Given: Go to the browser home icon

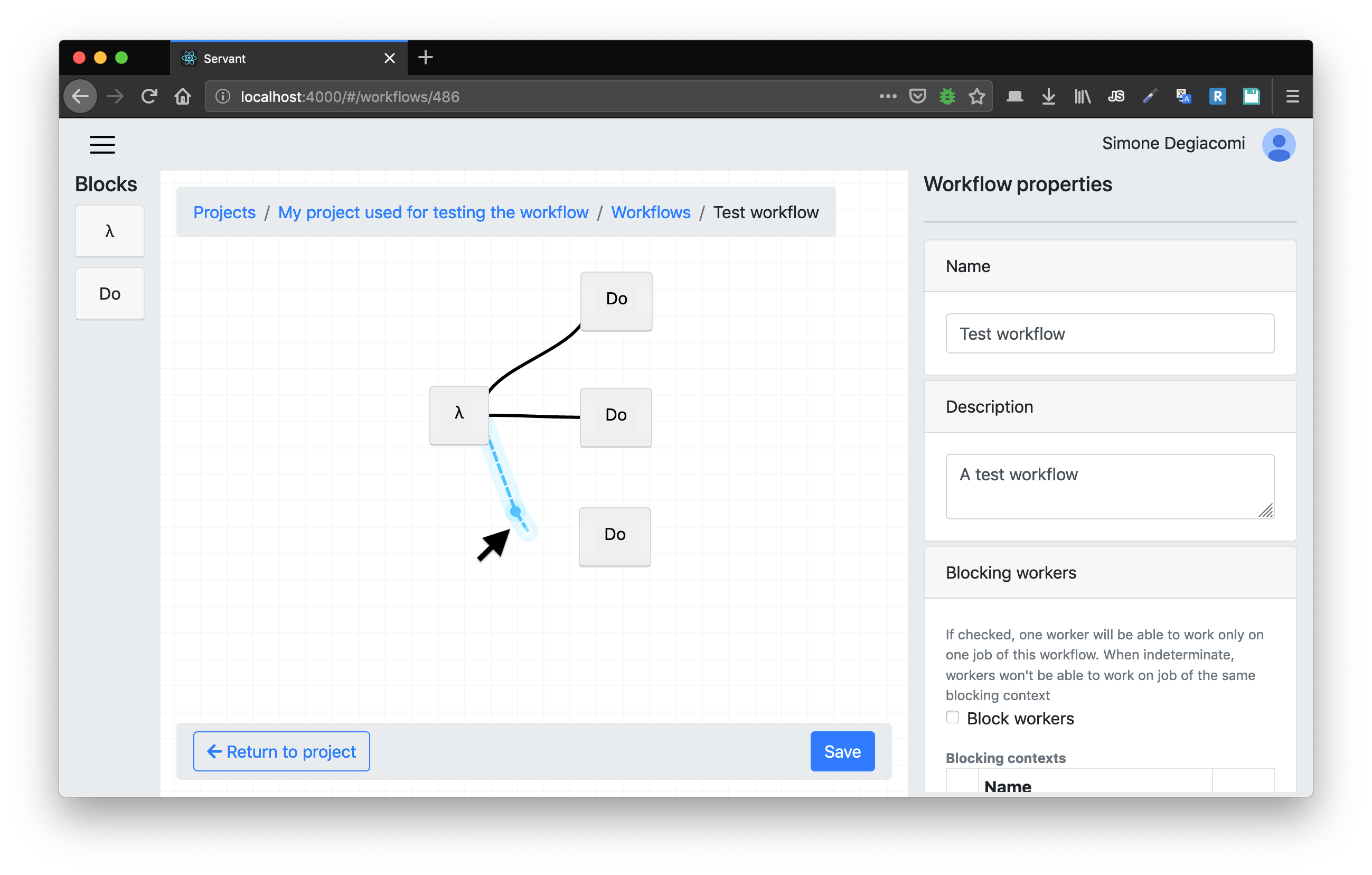Looking at the screenshot, I should click(x=182, y=96).
